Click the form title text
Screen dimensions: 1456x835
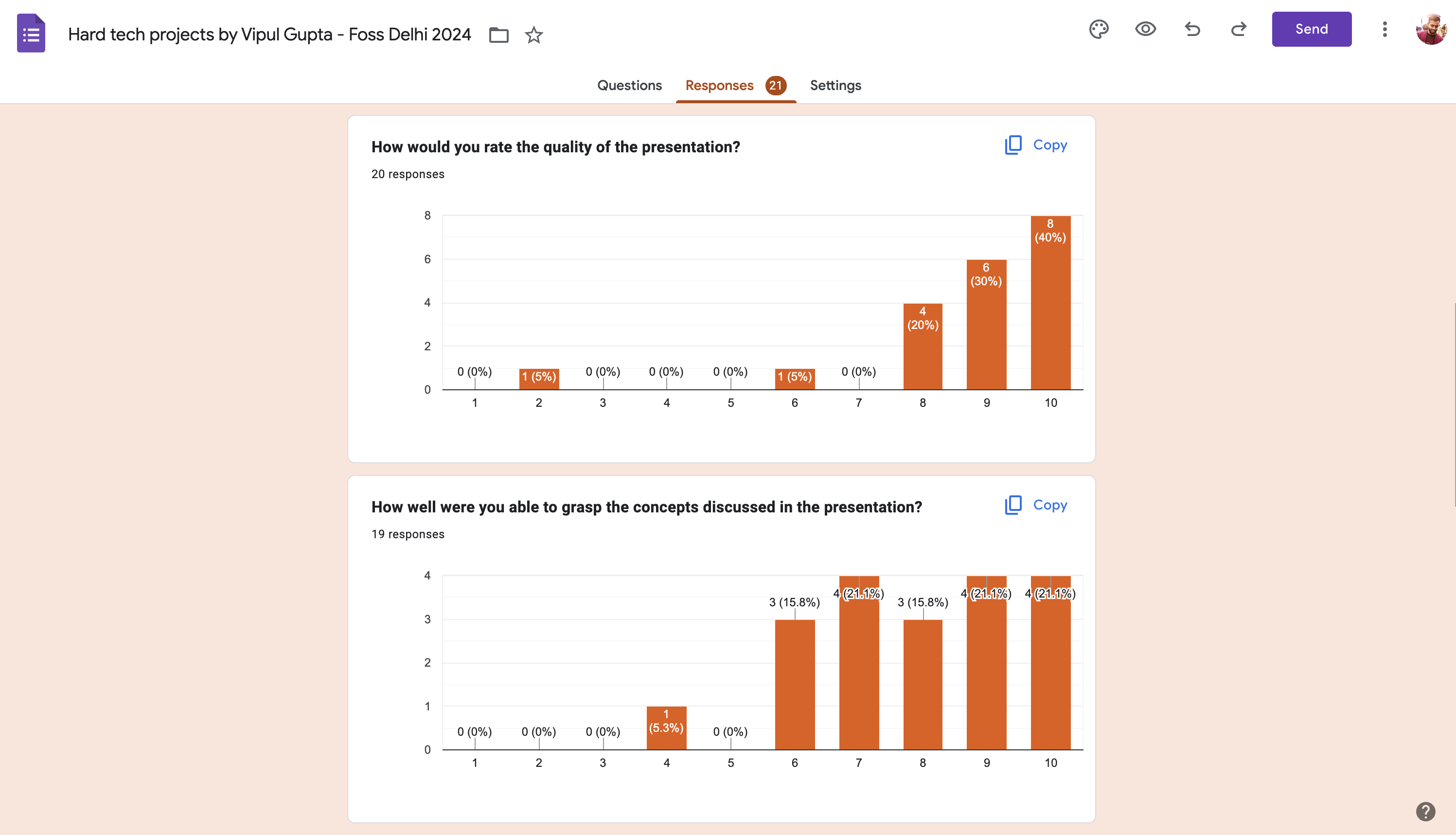[269, 35]
